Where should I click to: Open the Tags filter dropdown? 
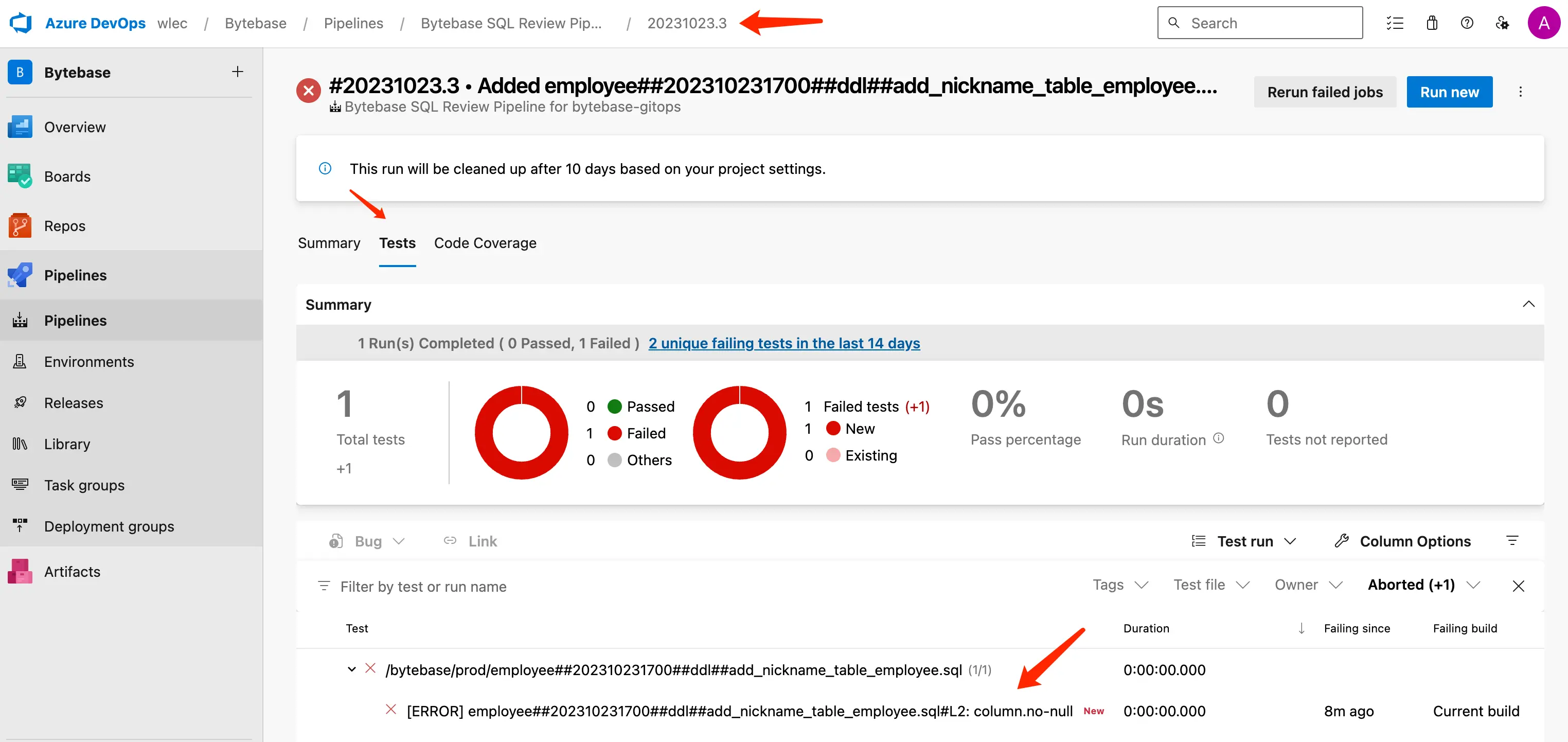pos(1120,585)
